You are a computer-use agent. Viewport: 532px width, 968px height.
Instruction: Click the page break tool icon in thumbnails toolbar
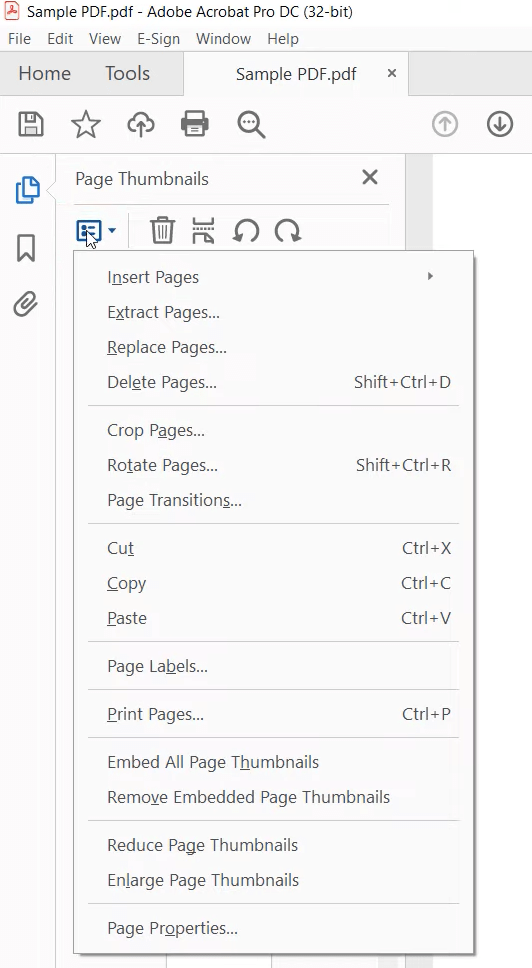[203, 230]
